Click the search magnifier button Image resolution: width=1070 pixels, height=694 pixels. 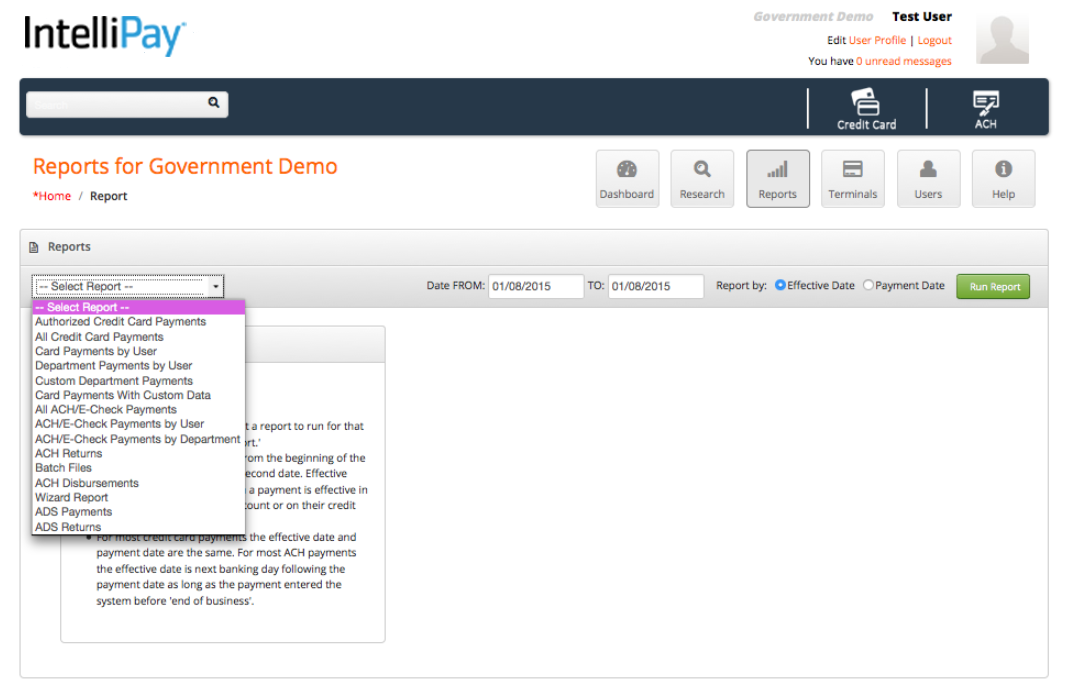[212, 104]
